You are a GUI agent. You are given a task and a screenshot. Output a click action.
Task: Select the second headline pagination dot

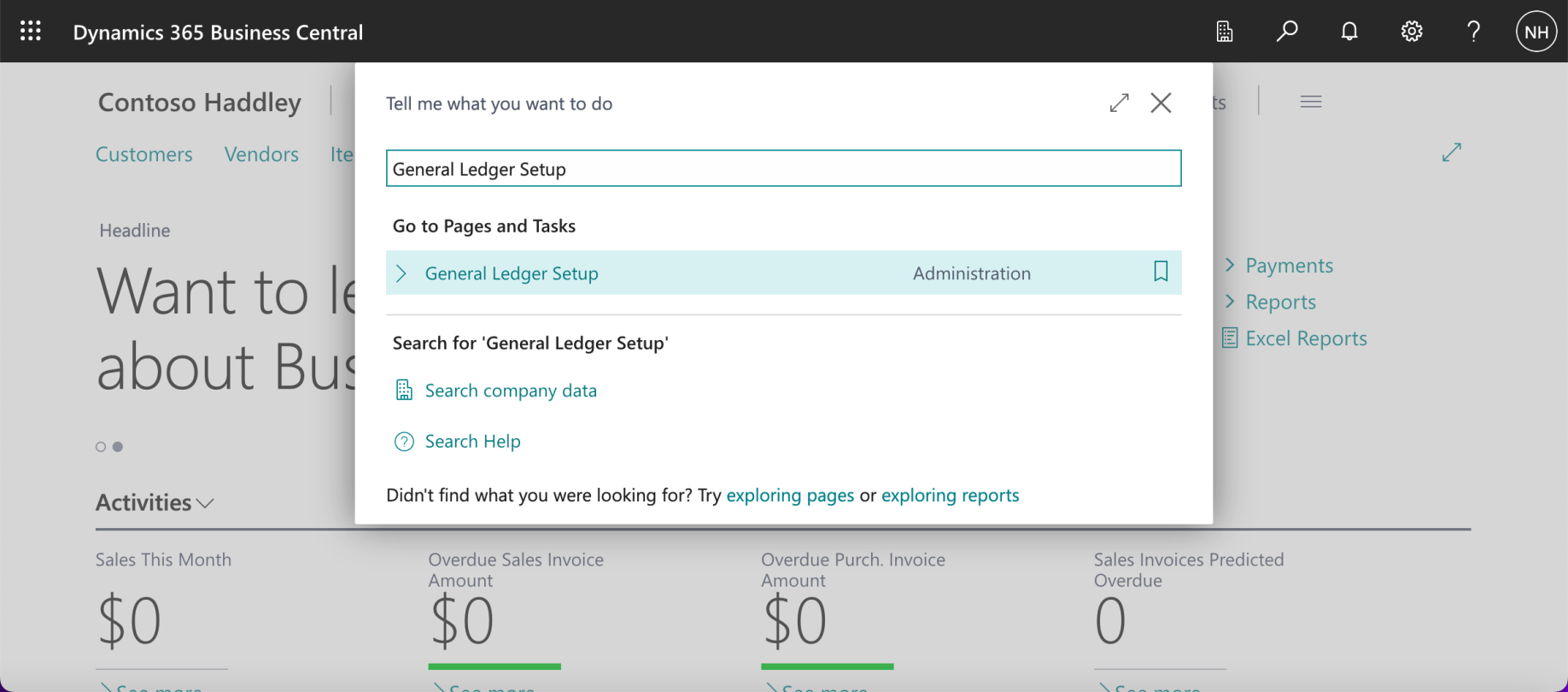pyautogui.click(x=118, y=447)
